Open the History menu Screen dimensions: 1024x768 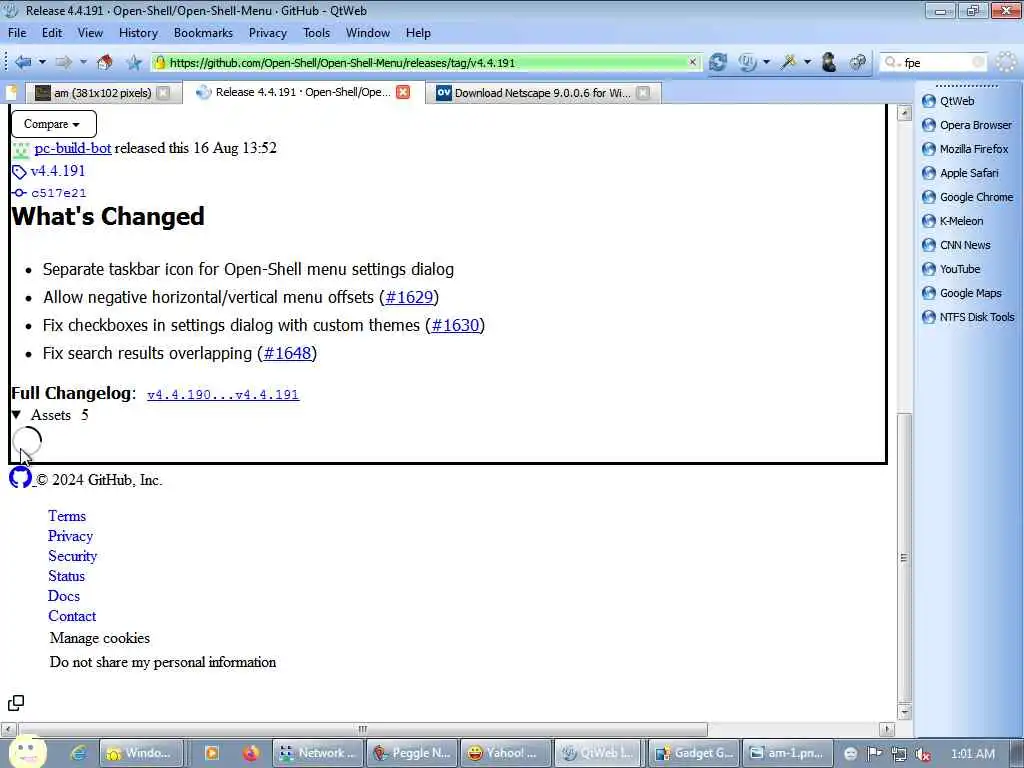[138, 33]
